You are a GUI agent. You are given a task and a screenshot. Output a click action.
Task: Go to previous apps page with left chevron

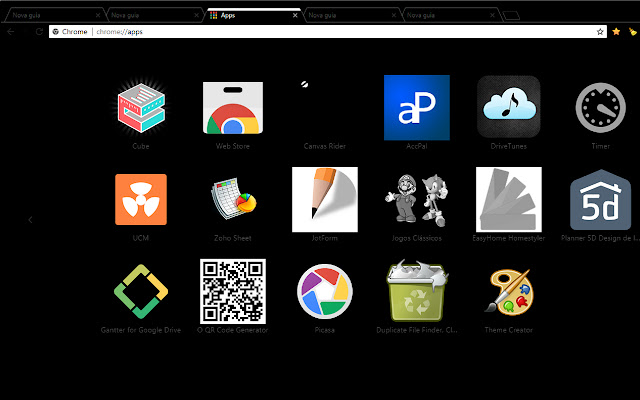click(x=30, y=220)
